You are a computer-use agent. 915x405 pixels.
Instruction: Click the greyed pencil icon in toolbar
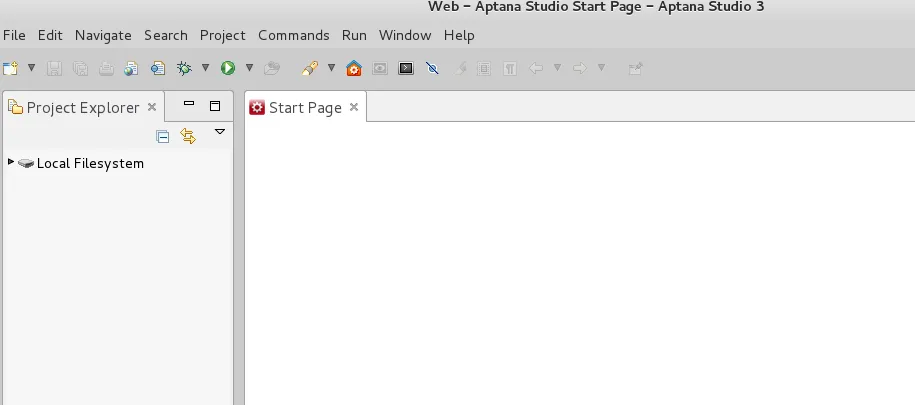pyautogui.click(x=460, y=68)
